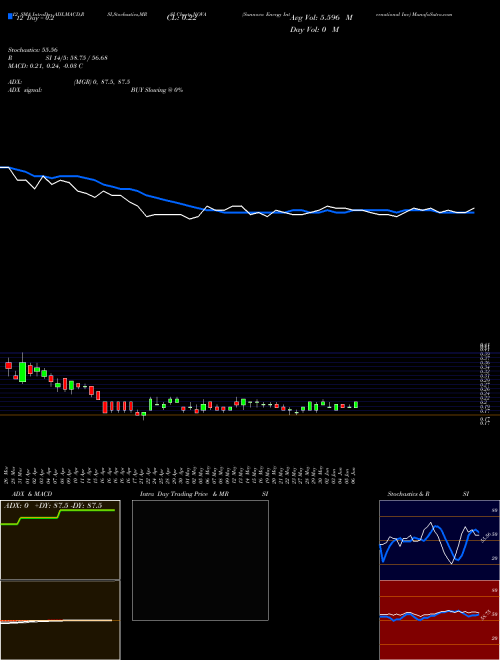Image resolution: width=500 pixels, height=660 pixels.
Task: Click the MACD line in lower ADX panel
Action: coord(56,621)
